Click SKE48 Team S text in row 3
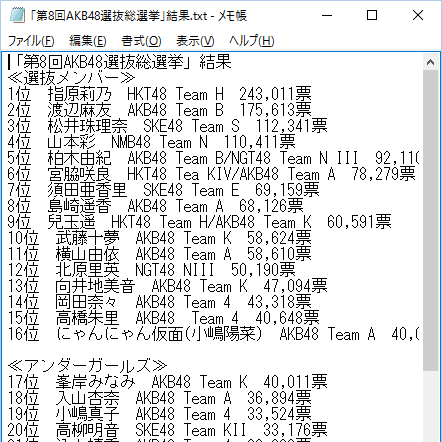 pos(191,126)
